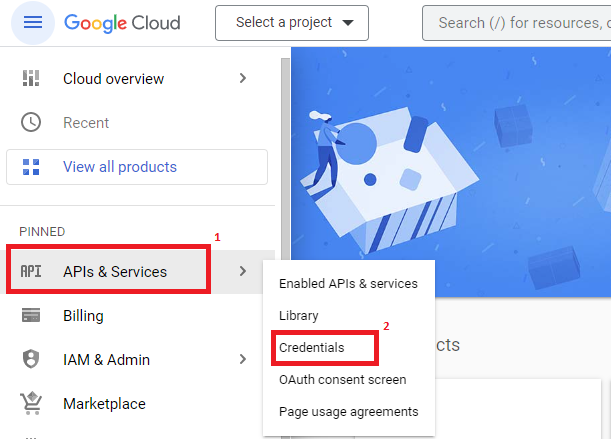Click the View all products grid icon
Viewport: 611px width, 439px height.
[x=31, y=167]
